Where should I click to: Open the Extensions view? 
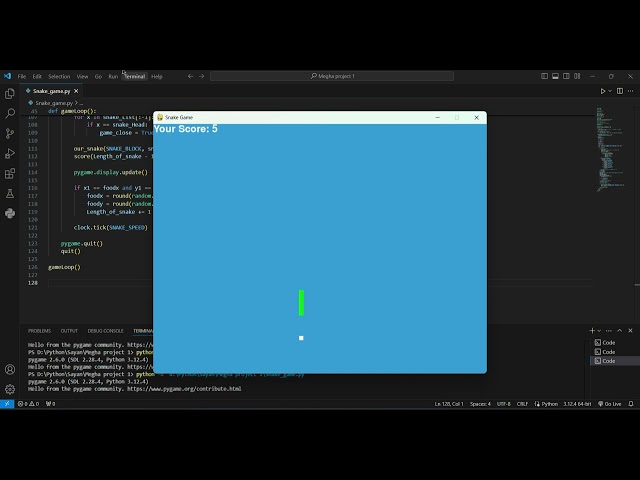[10, 173]
